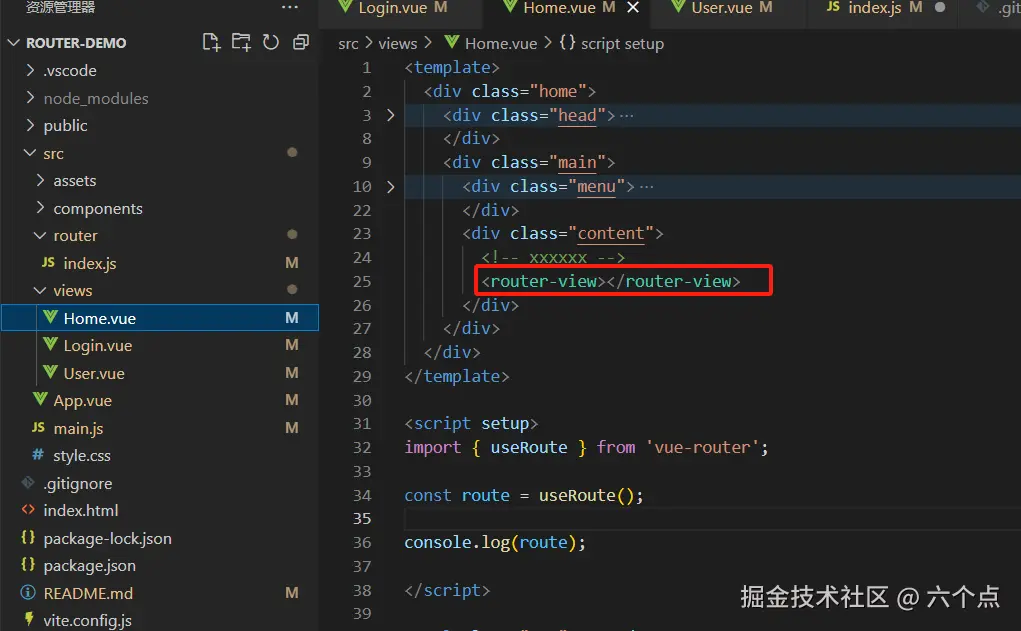Click Home.vue in the breadcrumb path
Screen dimensions: 1021x631
coord(501,44)
